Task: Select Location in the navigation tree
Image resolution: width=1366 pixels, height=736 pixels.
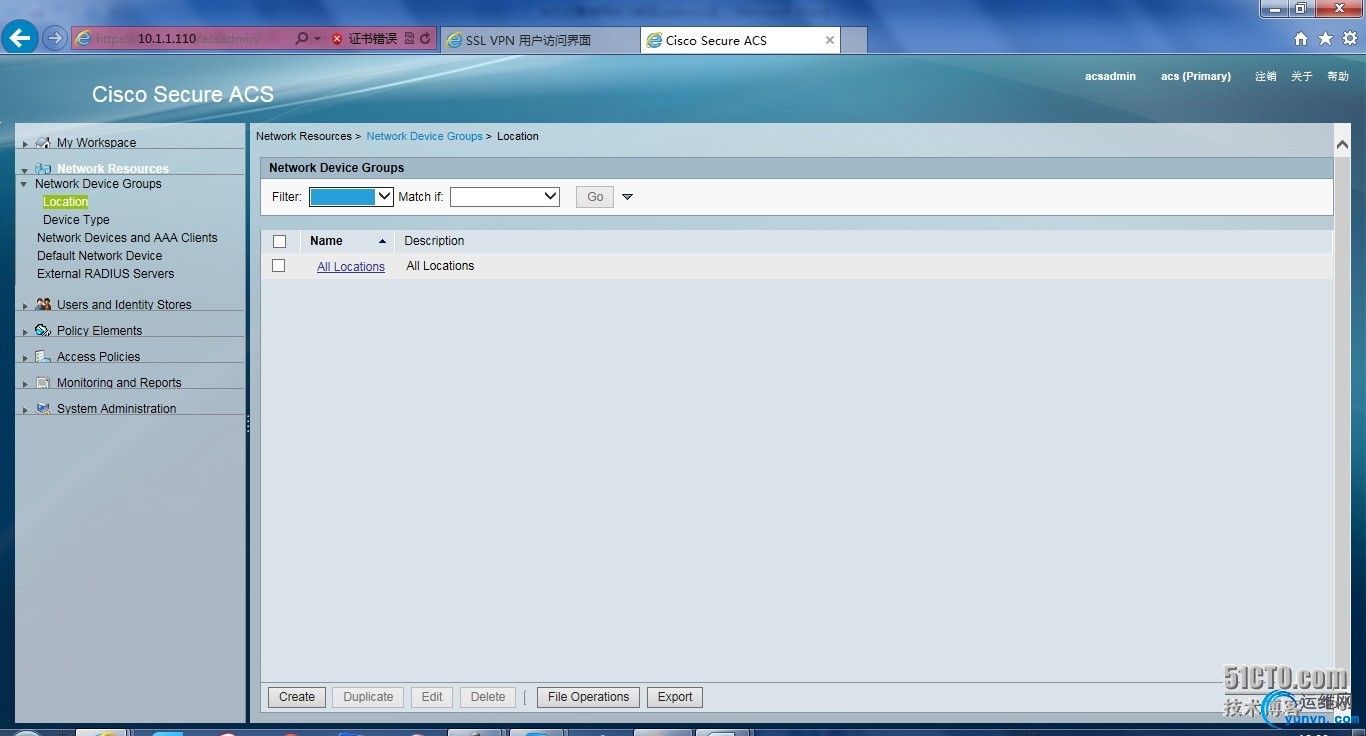Action: pyautogui.click(x=66, y=202)
